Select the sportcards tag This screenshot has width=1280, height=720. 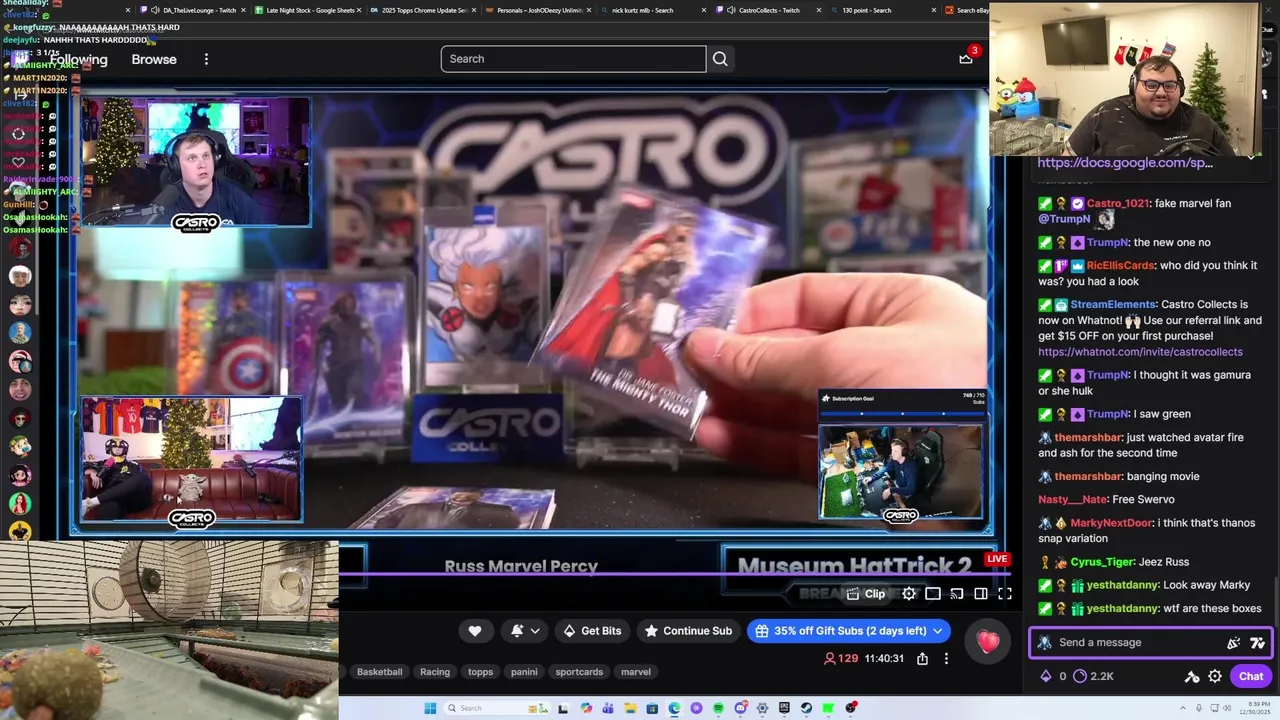pyautogui.click(x=579, y=672)
